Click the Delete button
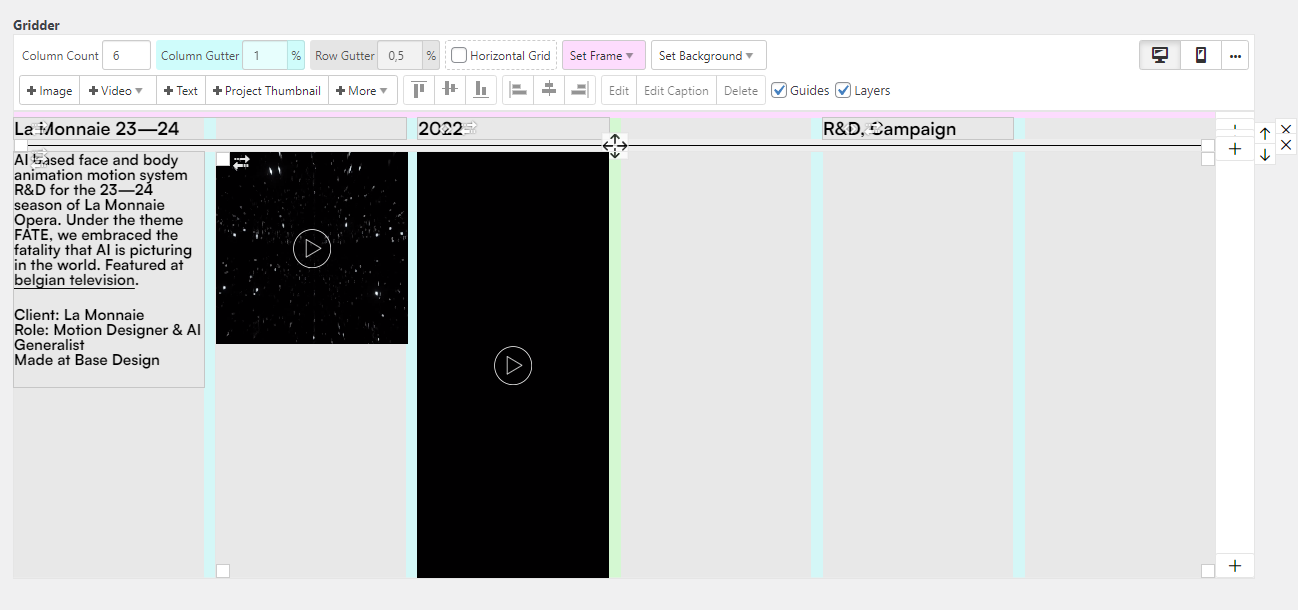Image resolution: width=1298 pixels, height=610 pixels. pyautogui.click(x=741, y=89)
